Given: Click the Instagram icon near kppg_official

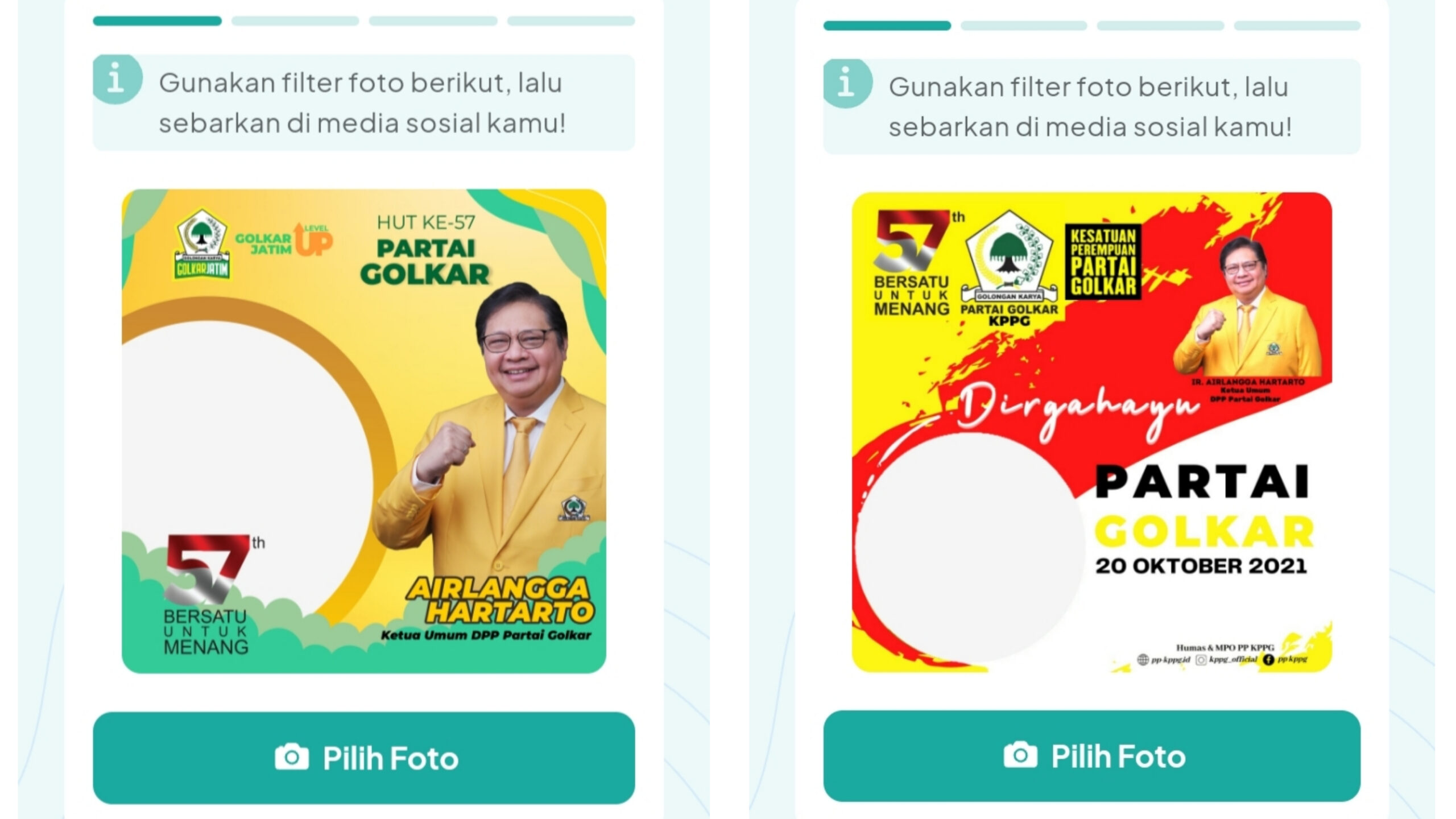Looking at the screenshot, I should pos(1201,660).
